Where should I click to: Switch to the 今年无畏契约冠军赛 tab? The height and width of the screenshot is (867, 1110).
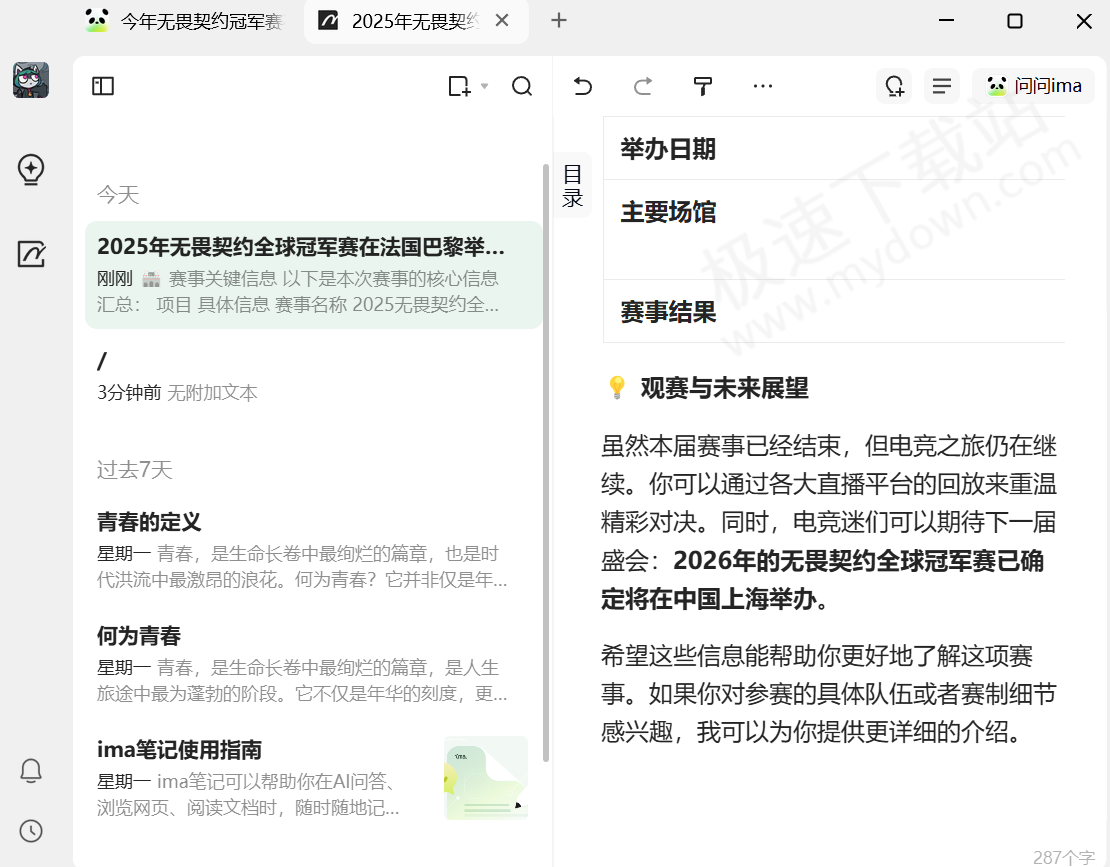(188, 21)
